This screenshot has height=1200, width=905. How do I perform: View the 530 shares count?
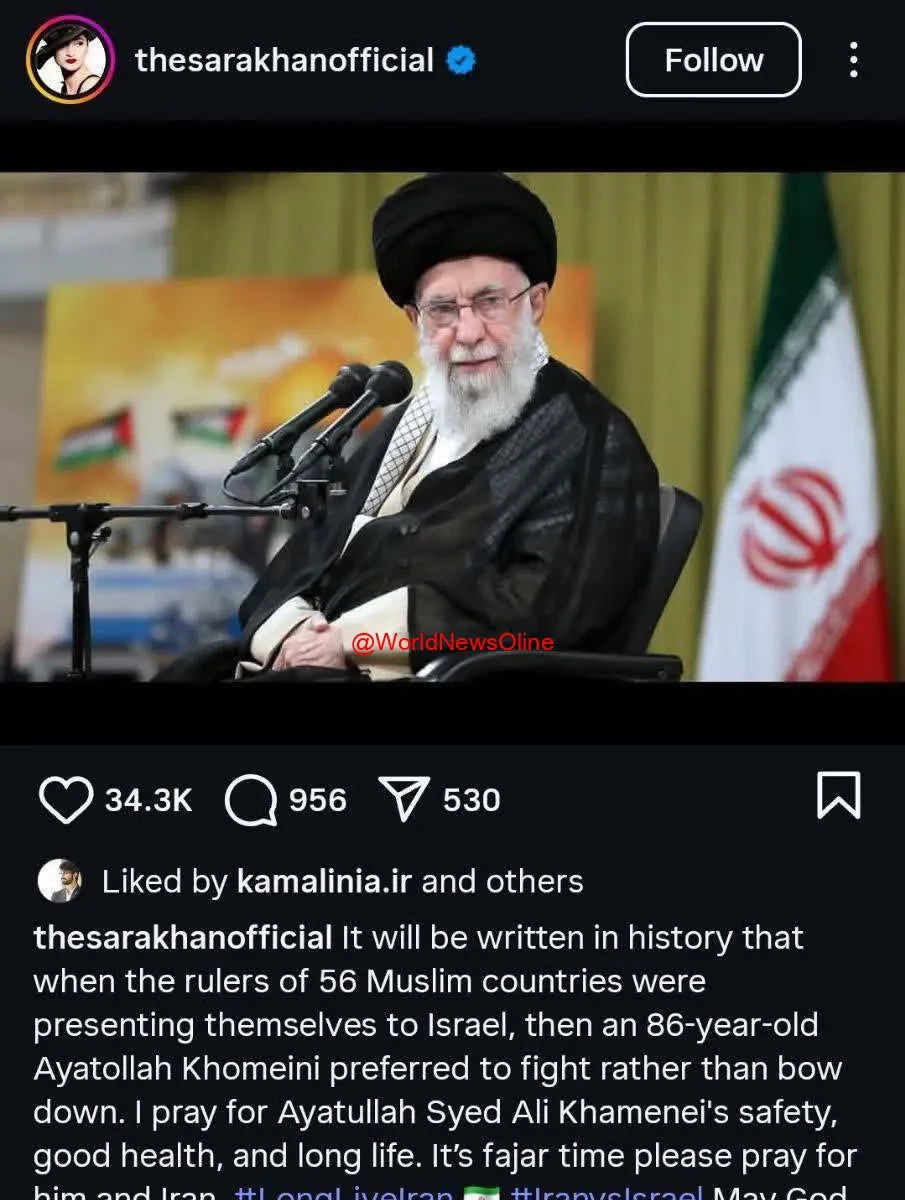[x=472, y=800]
